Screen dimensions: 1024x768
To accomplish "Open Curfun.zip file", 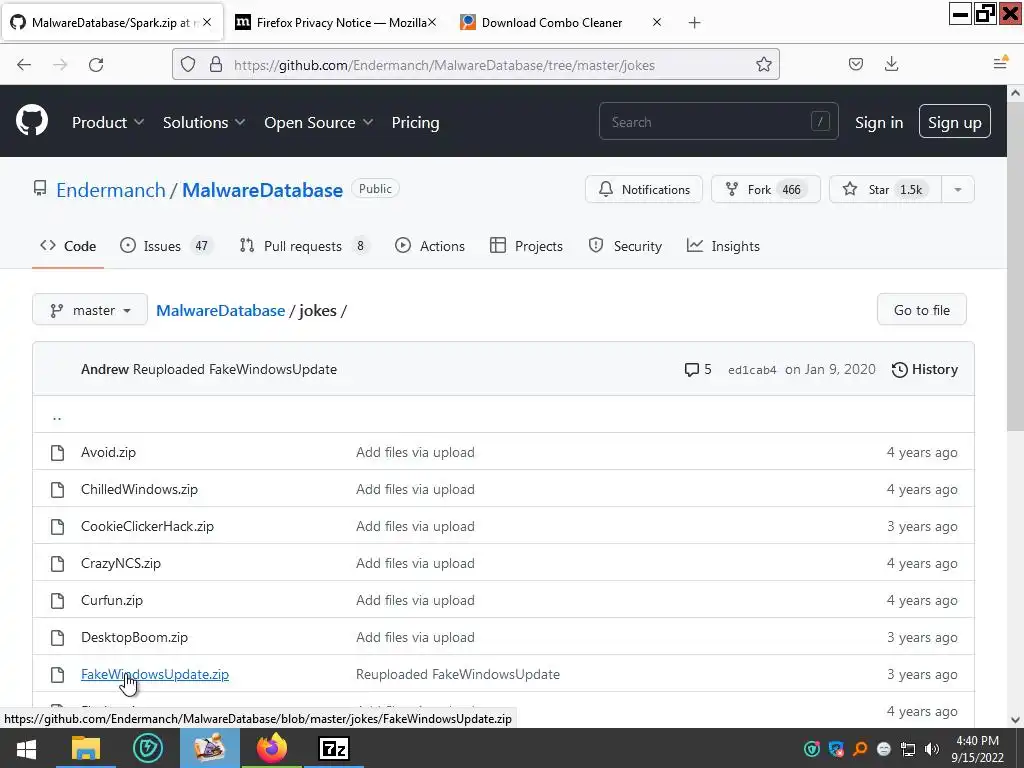I will (x=112, y=601).
